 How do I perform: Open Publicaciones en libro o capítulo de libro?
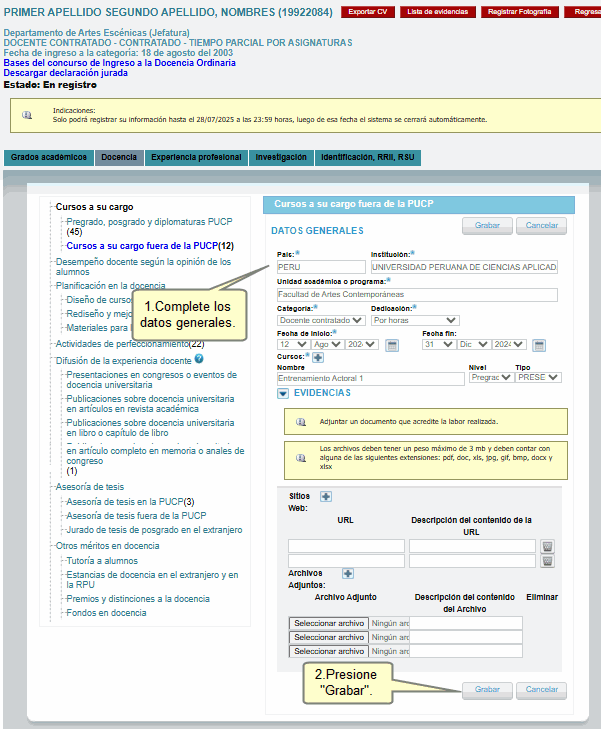click(x=150, y=428)
